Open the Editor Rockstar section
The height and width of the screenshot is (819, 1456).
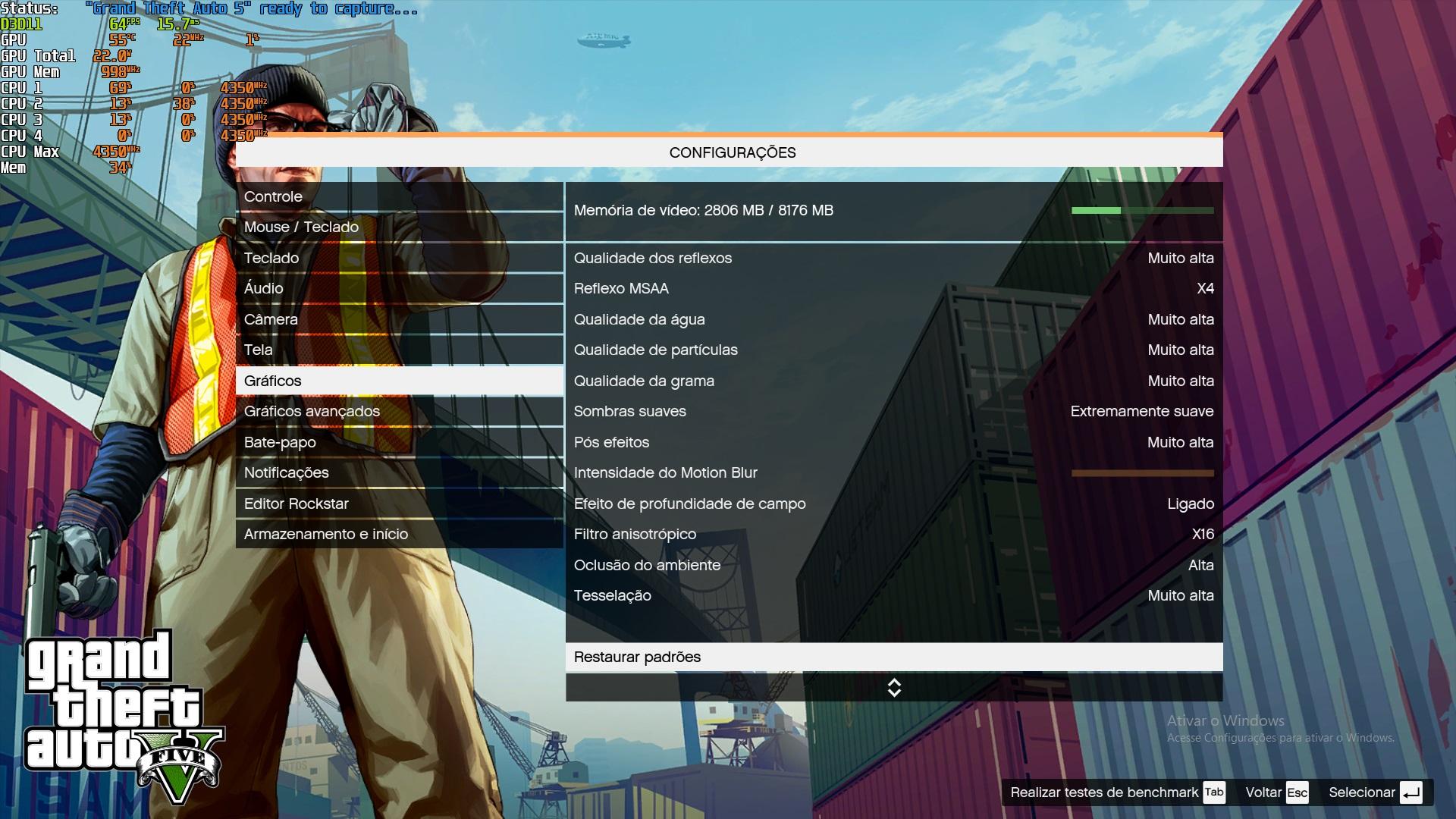click(x=296, y=503)
